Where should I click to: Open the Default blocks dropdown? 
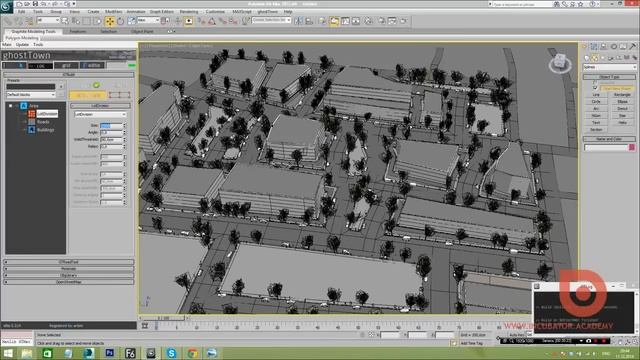click(31, 95)
